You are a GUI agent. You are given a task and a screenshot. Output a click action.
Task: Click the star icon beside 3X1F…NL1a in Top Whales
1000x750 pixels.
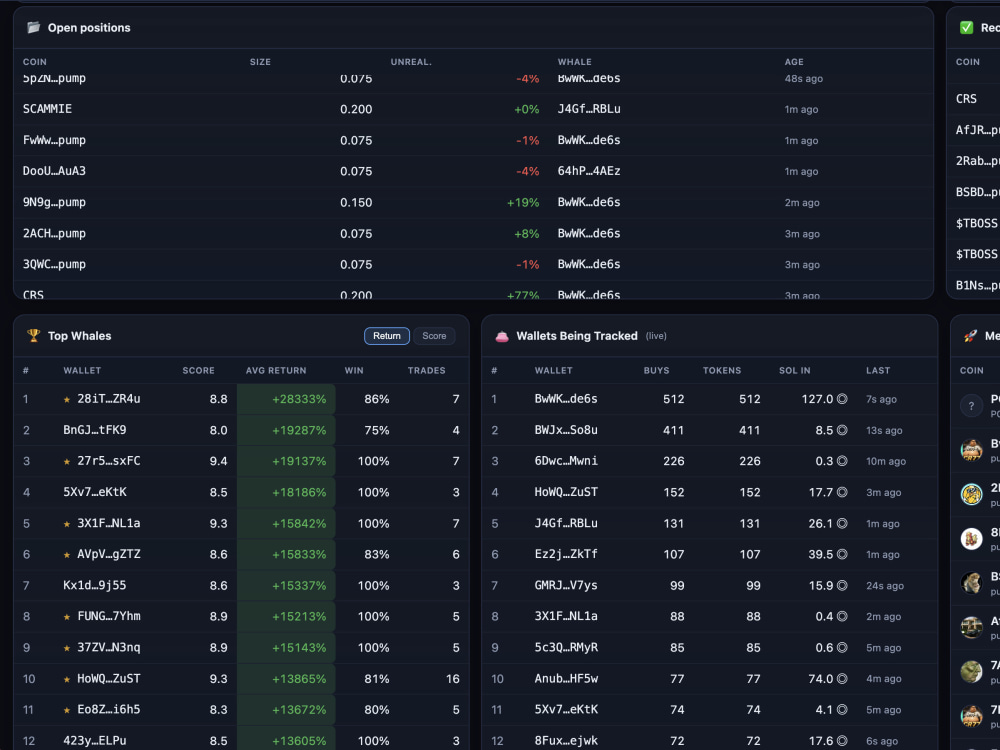pos(67,524)
